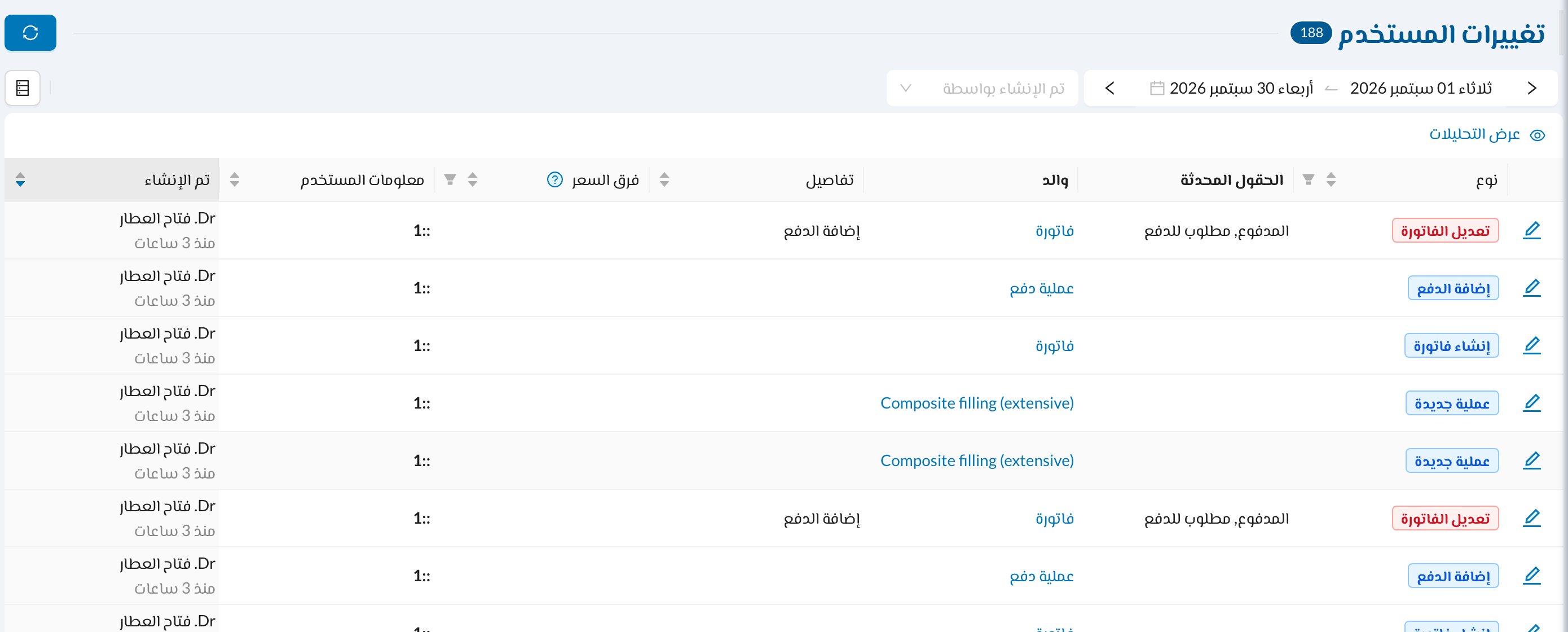
Task: Click edit pencil in second تعديل الفاتورة row
Action: pos(1531,518)
